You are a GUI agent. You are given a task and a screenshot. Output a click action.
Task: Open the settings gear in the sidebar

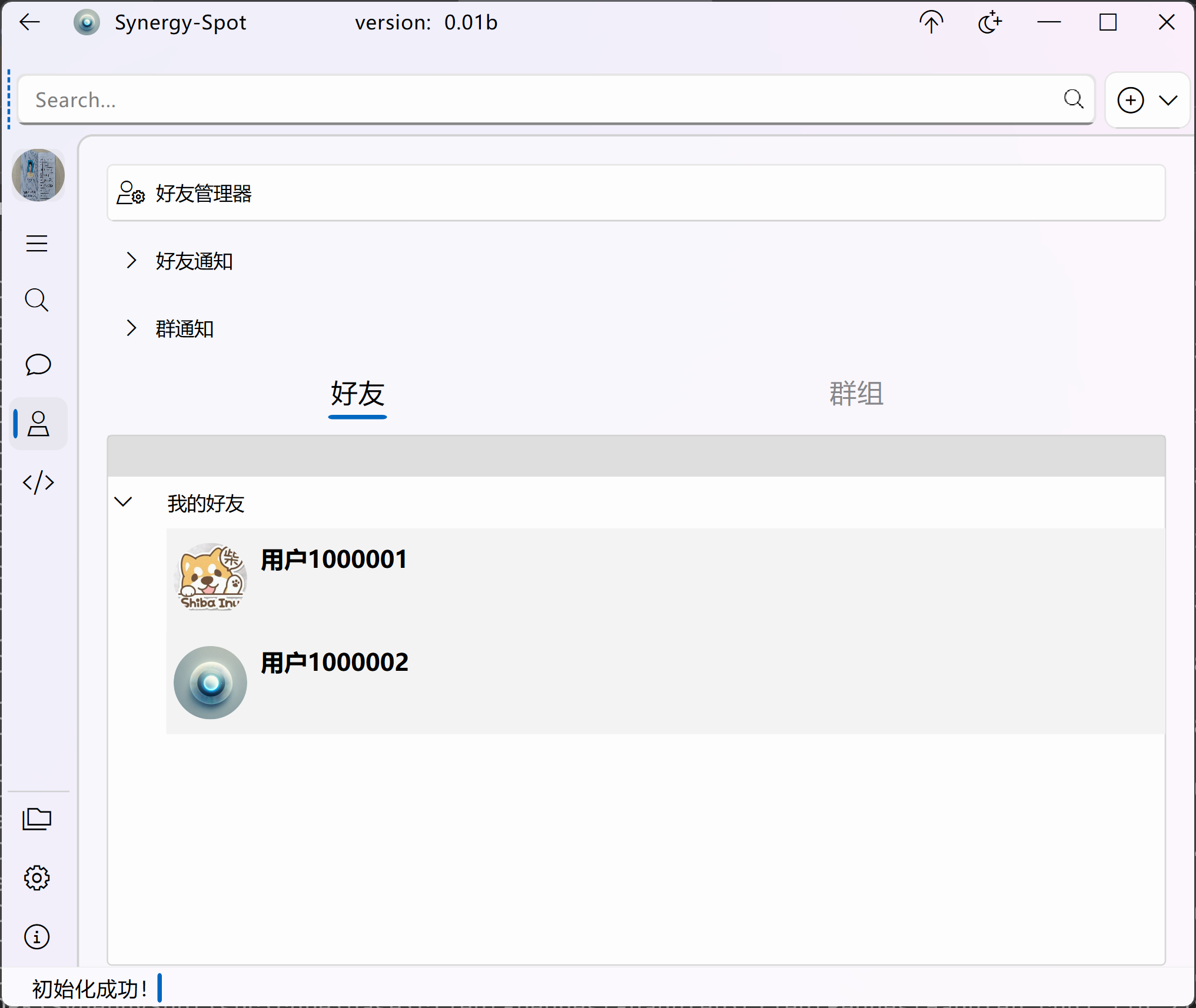coord(37,877)
